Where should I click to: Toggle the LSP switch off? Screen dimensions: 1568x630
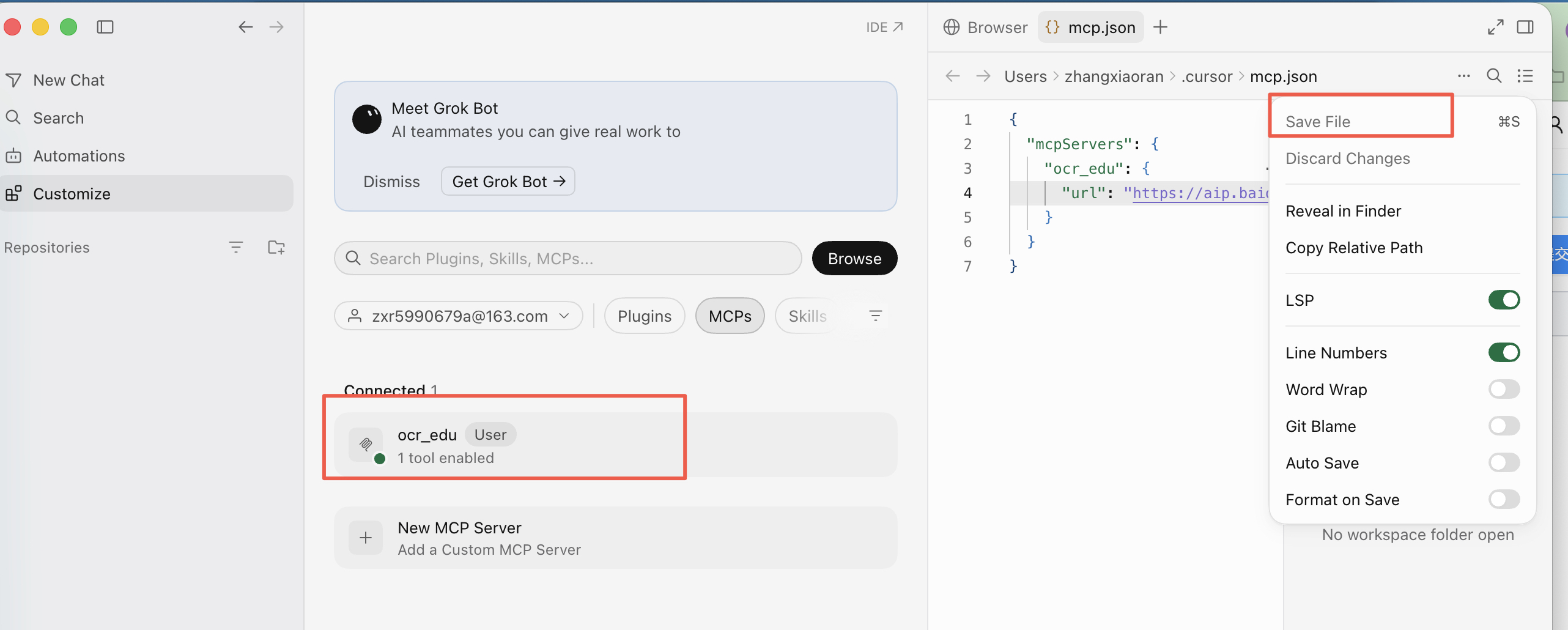pyautogui.click(x=1504, y=300)
